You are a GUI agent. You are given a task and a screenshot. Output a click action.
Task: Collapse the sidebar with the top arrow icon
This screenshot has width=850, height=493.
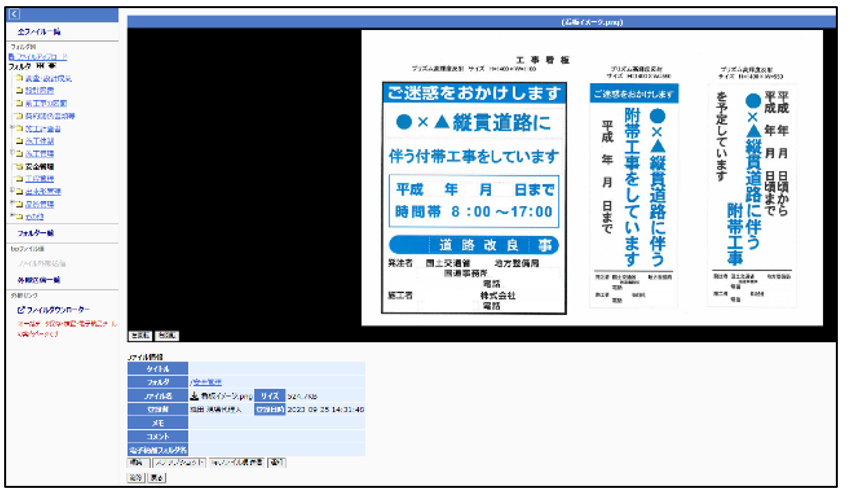(14, 15)
